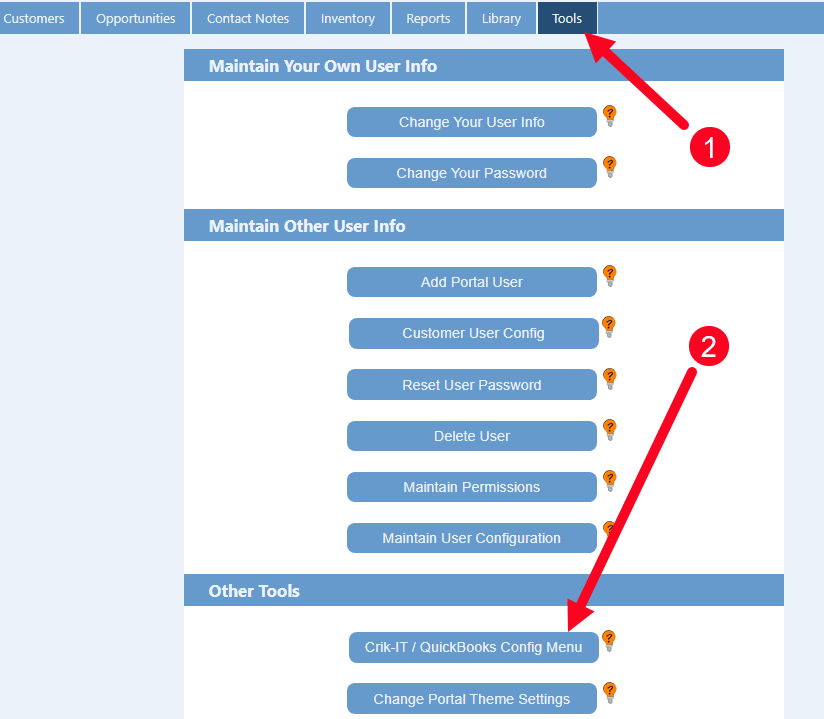Click help lightbulb beside Change Portal Theme Settings
Image resolution: width=824 pixels, height=719 pixels.
tap(609, 693)
